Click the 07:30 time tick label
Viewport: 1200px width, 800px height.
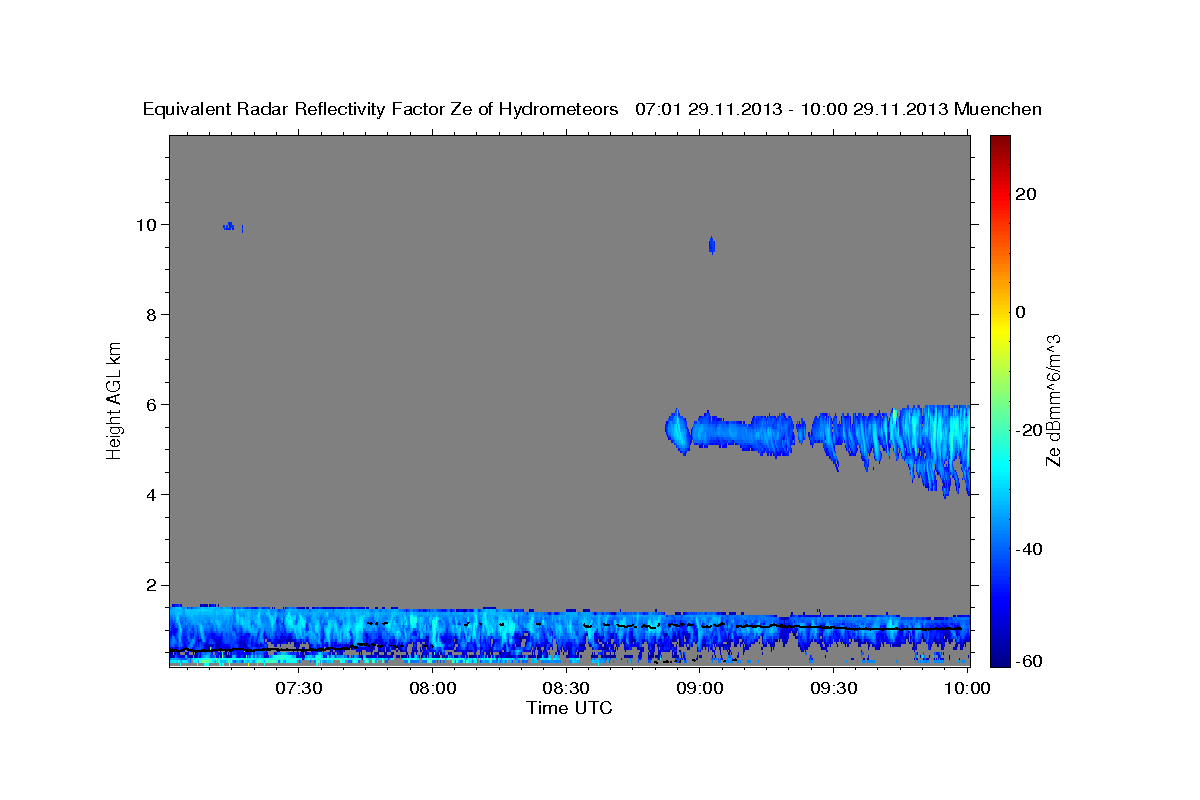[299, 688]
